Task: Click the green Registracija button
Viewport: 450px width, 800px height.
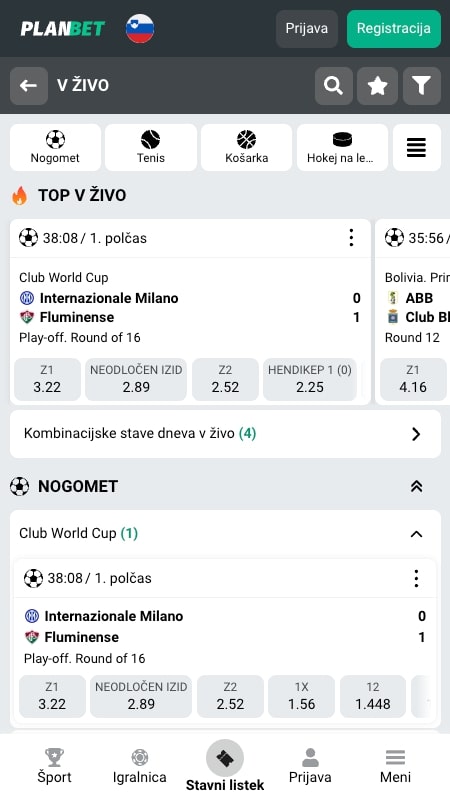Action: tap(393, 29)
